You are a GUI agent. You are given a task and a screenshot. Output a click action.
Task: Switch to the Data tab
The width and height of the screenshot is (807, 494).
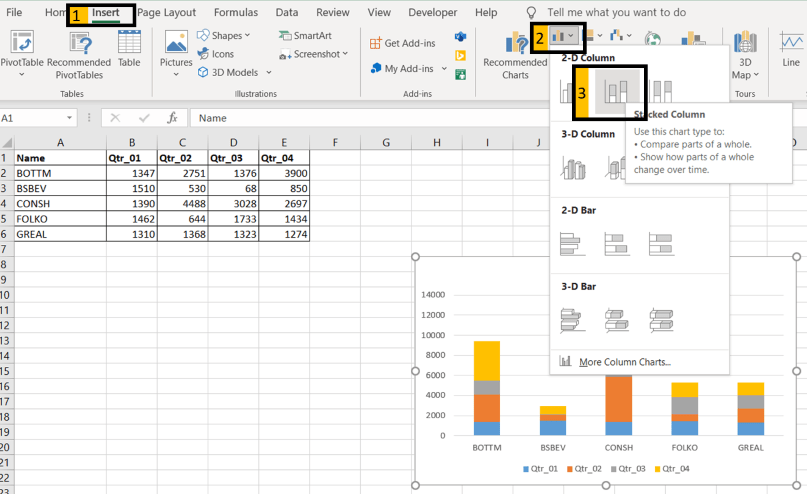pos(287,12)
